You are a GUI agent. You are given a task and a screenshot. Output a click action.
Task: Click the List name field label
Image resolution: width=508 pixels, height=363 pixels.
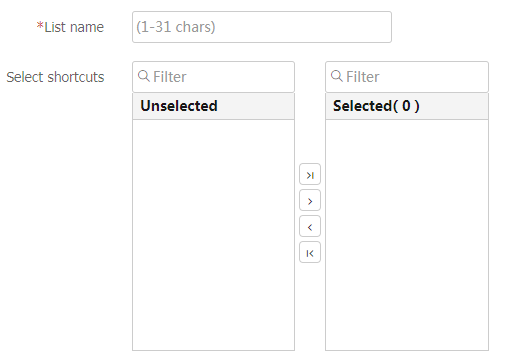tap(74, 27)
